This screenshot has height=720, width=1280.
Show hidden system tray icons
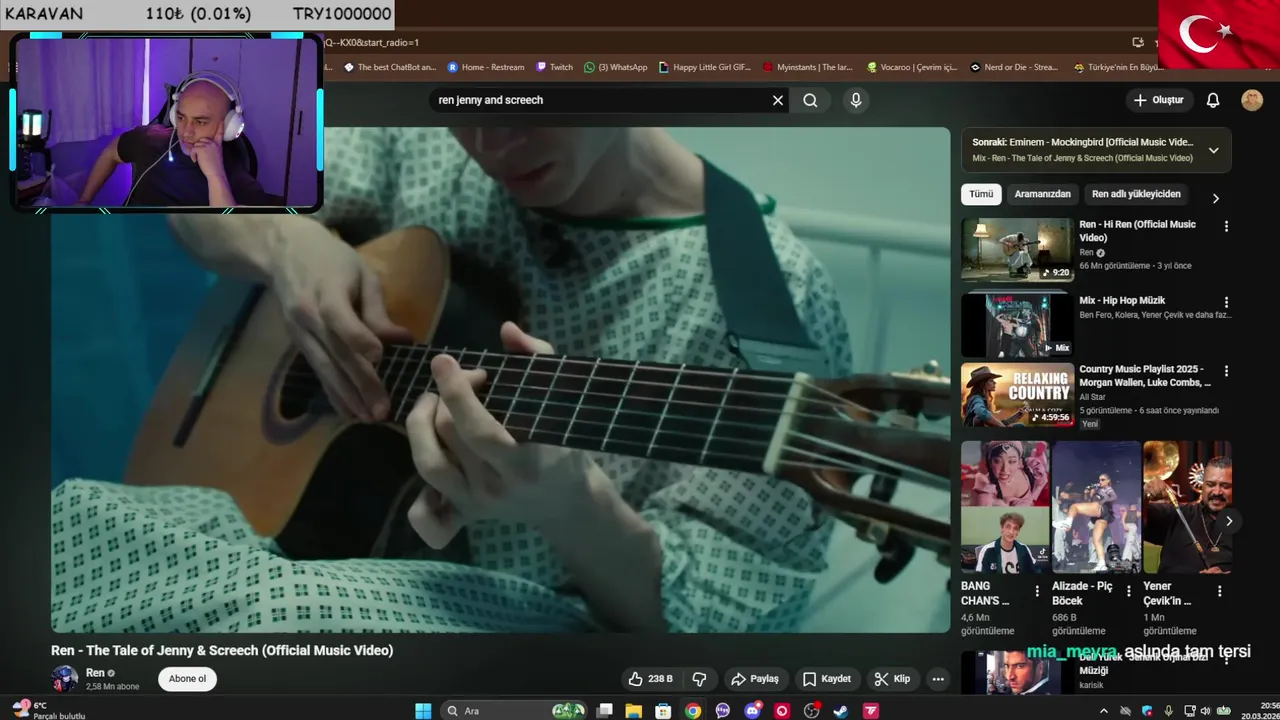[1104, 711]
